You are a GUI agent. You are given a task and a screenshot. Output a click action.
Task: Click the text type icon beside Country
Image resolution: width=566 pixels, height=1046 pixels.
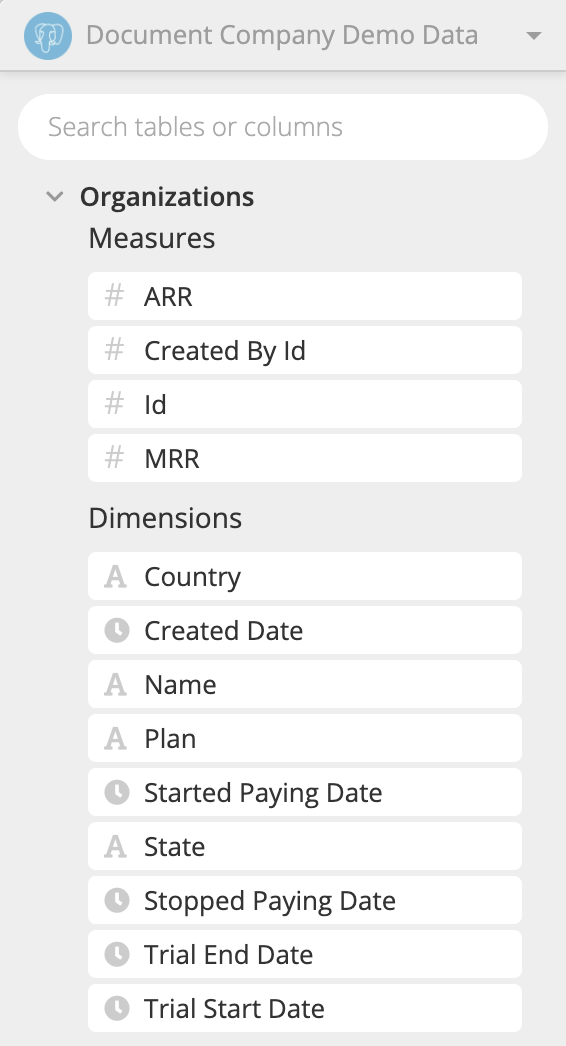point(115,576)
